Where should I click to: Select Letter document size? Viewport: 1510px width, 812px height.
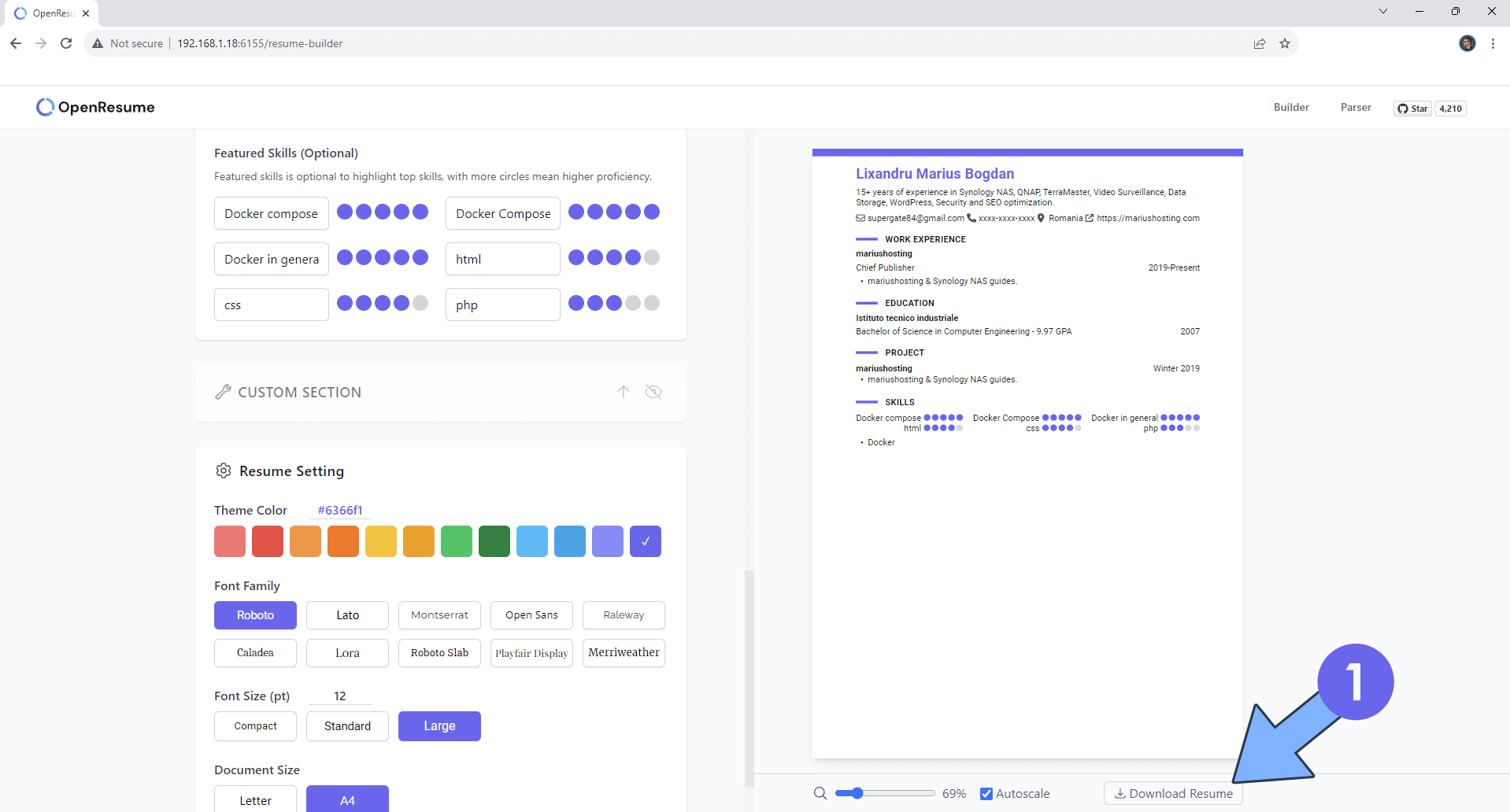click(255, 799)
